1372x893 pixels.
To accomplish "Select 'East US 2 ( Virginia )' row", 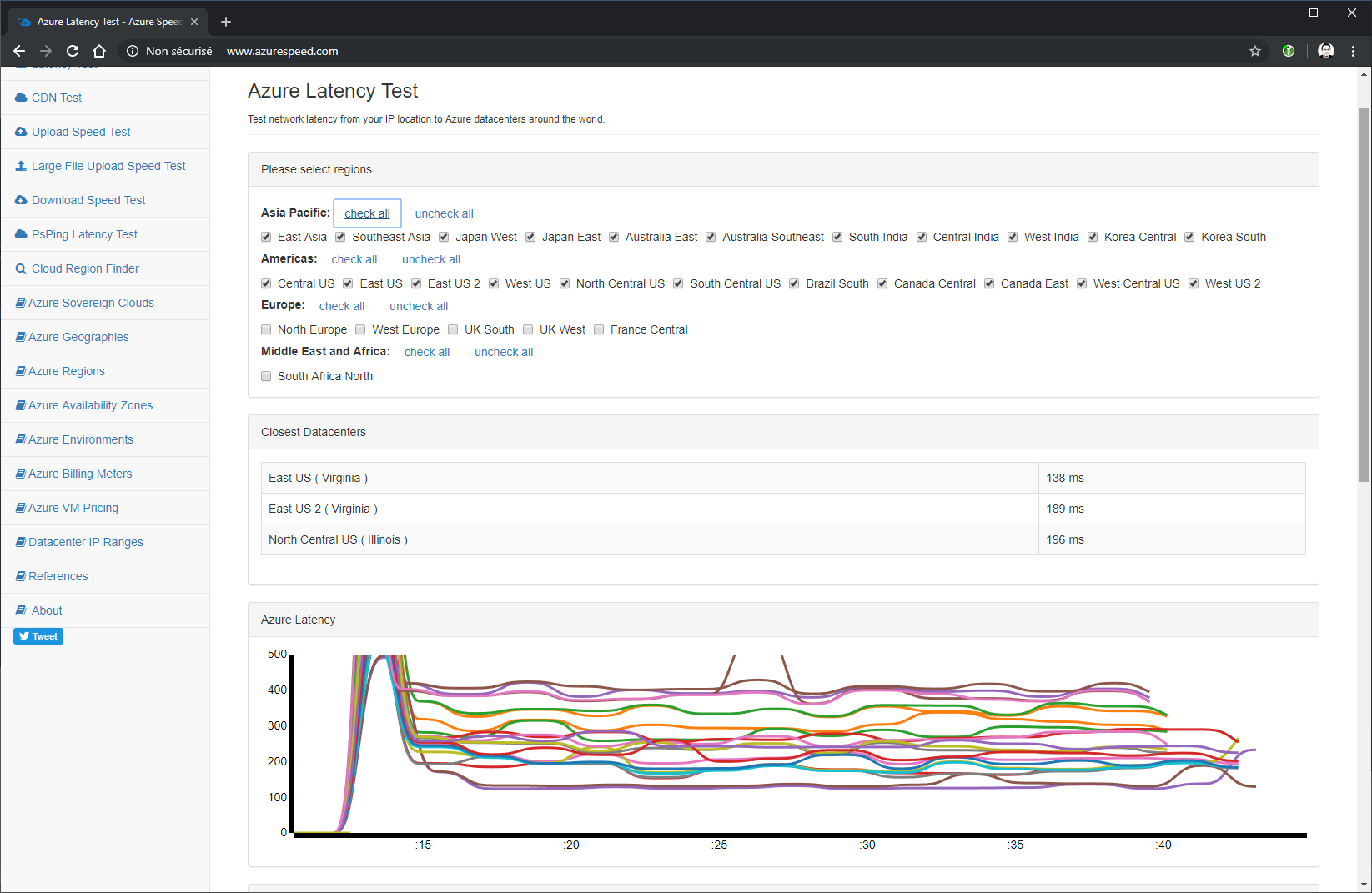I will 783,509.
